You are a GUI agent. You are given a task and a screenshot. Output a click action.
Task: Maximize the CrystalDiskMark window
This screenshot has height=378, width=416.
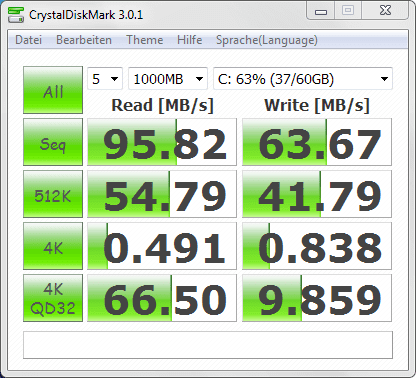pyautogui.click(x=348, y=11)
